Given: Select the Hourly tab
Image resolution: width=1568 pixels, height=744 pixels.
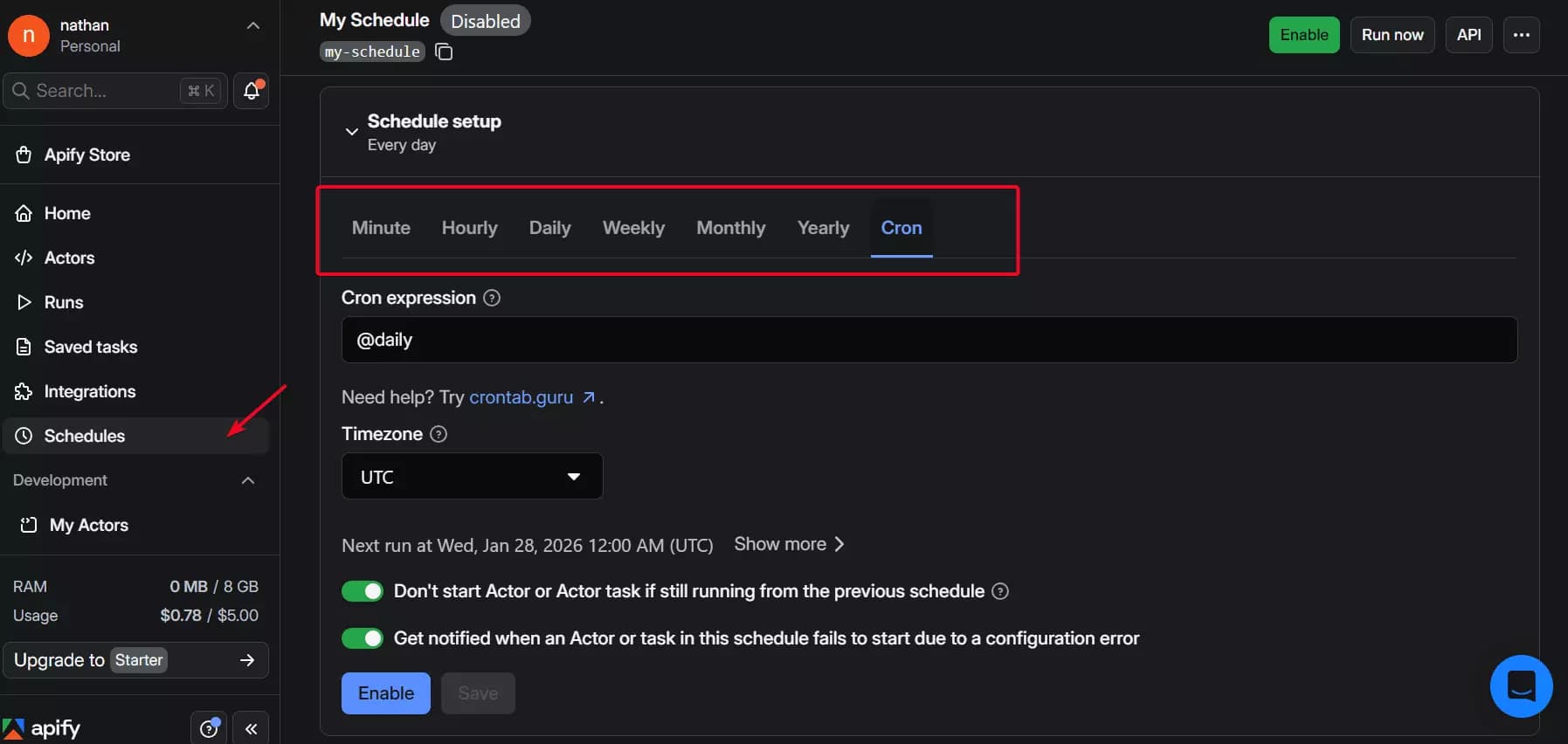Looking at the screenshot, I should pos(469,228).
